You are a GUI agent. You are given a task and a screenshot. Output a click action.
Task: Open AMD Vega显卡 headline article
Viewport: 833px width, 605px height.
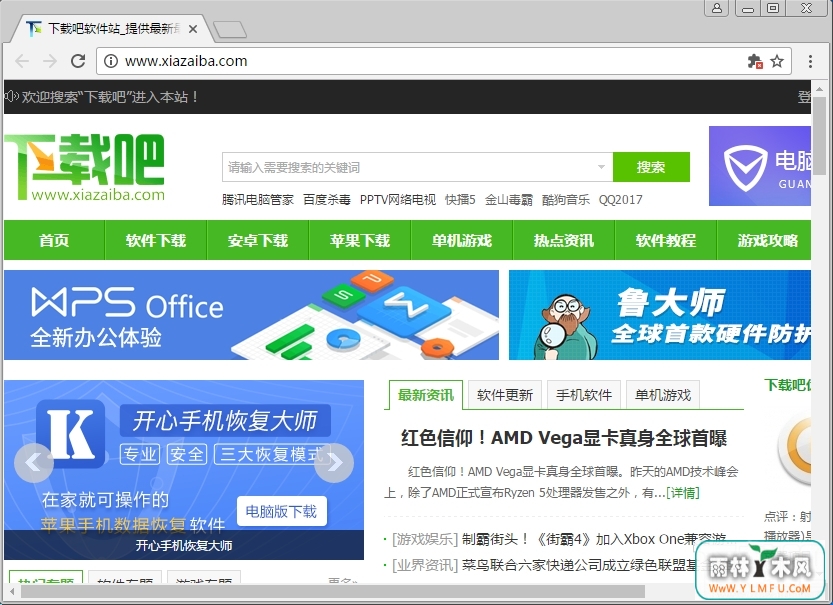pyautogui.click(x=564, y=438)
